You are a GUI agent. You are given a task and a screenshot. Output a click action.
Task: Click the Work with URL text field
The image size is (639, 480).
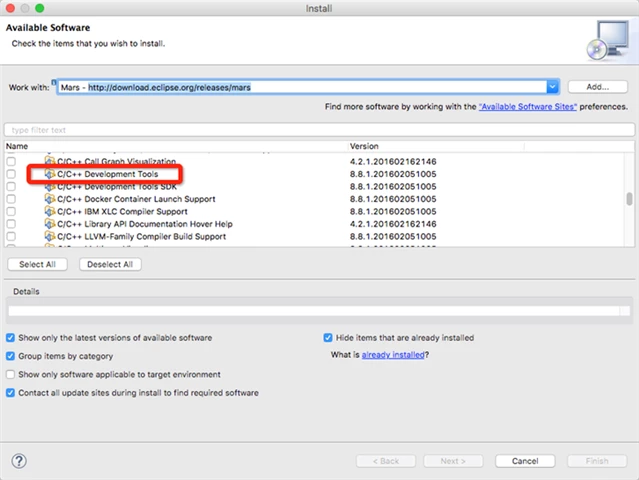tap(302, 87)
